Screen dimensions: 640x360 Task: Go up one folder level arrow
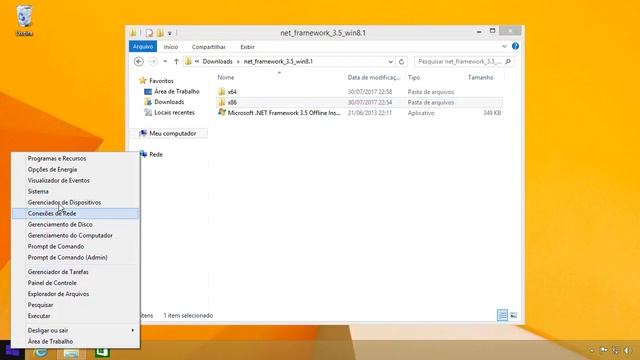(176, 62)
